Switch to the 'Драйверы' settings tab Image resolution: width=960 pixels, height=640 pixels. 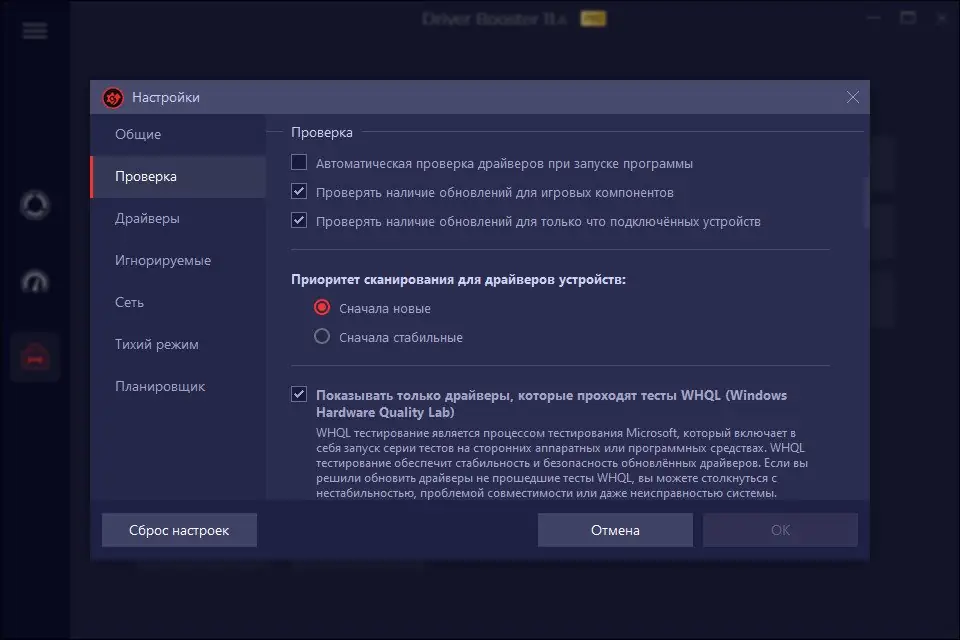(x=178, y=218)
